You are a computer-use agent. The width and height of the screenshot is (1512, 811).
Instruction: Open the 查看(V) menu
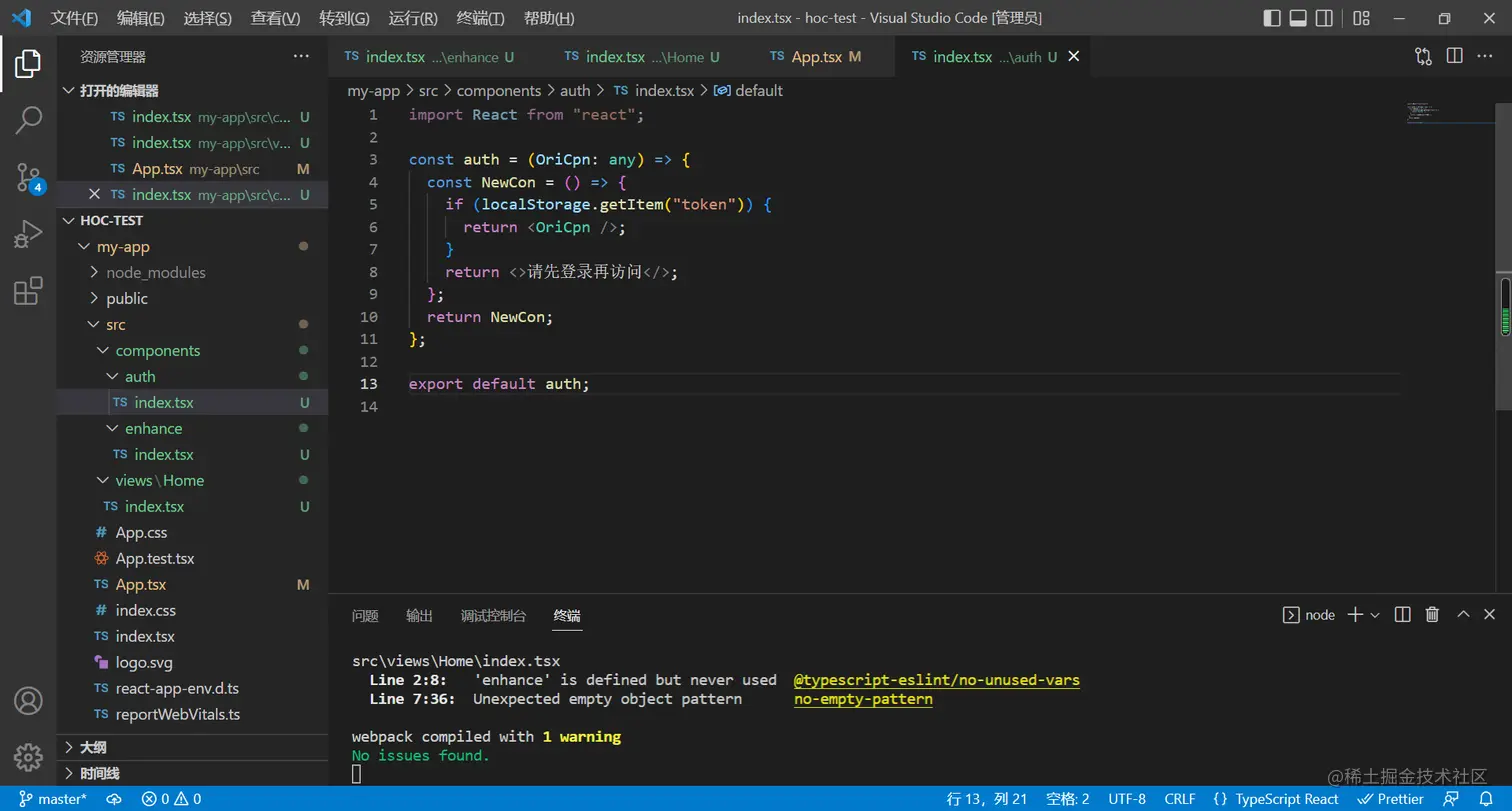275,18
